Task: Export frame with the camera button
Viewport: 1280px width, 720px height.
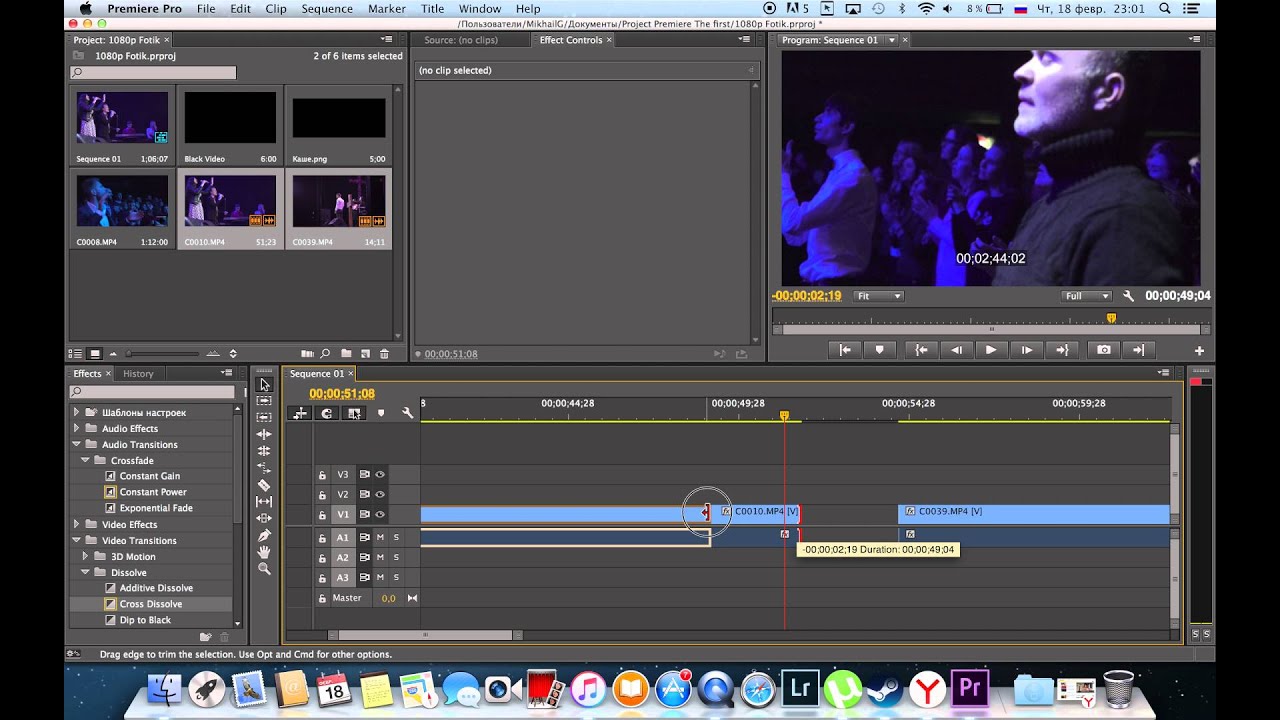Action: click(1103, 350)
